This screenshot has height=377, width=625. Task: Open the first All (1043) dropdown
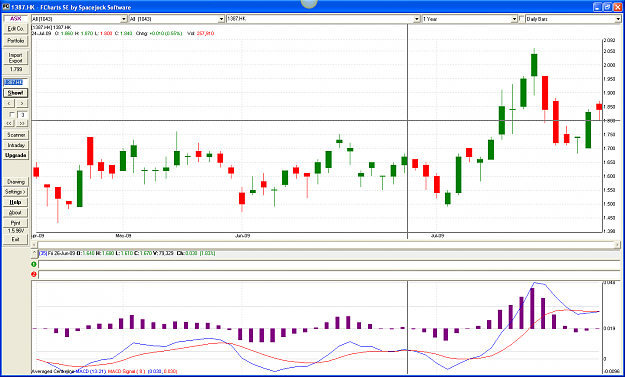tap(124, 19)
